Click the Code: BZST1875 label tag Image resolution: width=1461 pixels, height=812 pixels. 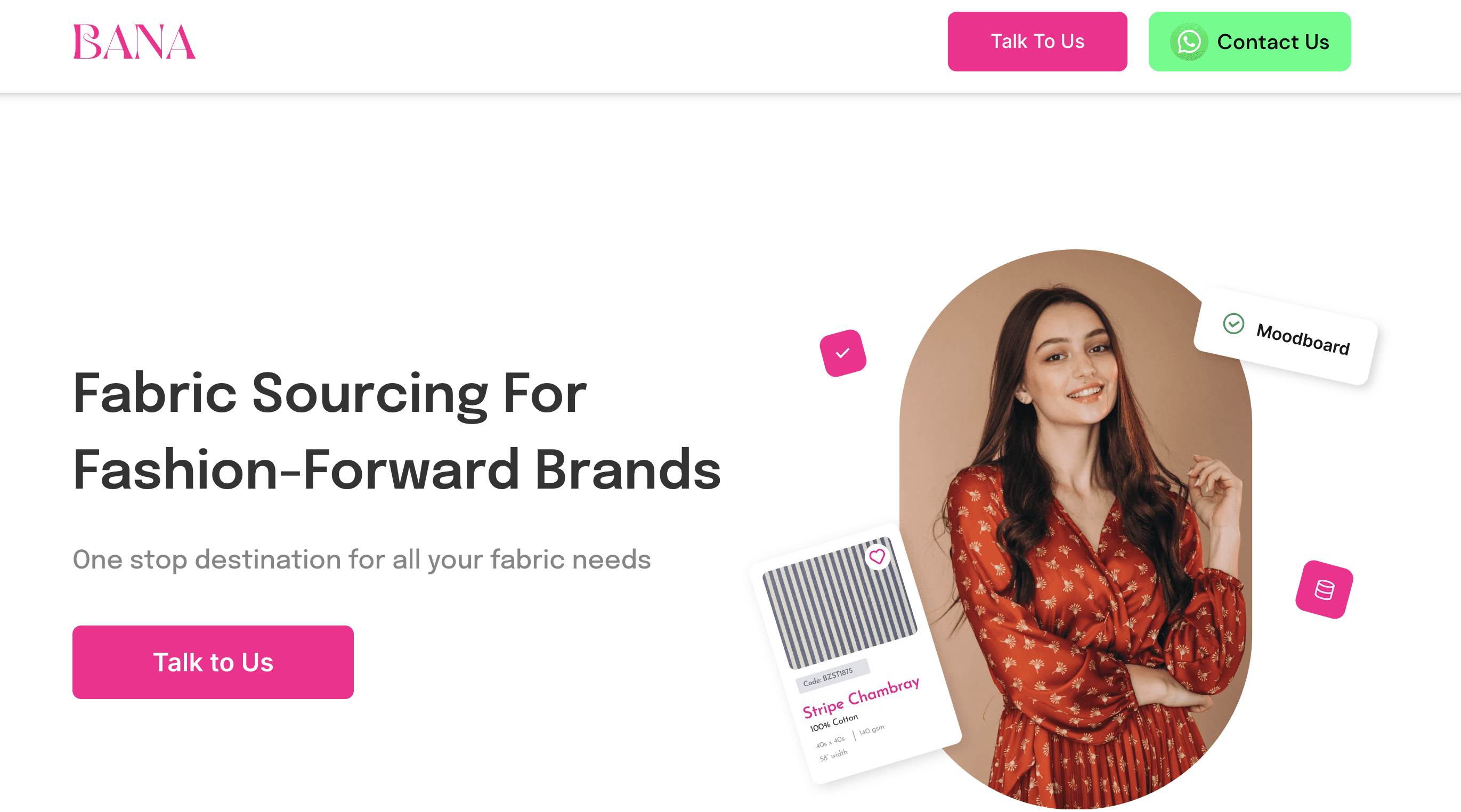point(832,676)
